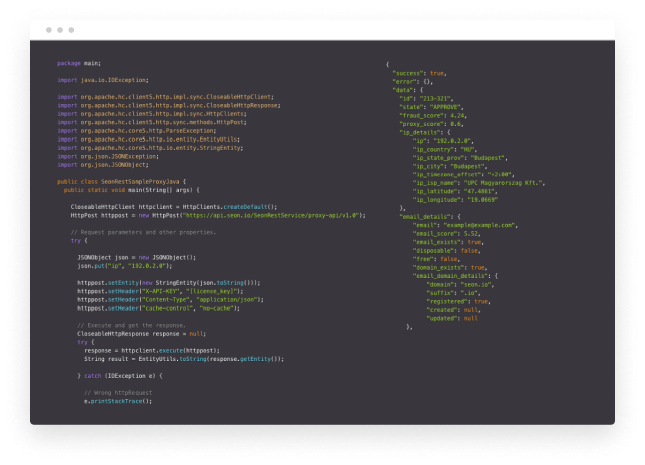Click the "registered": true line
The height and width of the screenshot is (465, 645).
tap(458, 301)
